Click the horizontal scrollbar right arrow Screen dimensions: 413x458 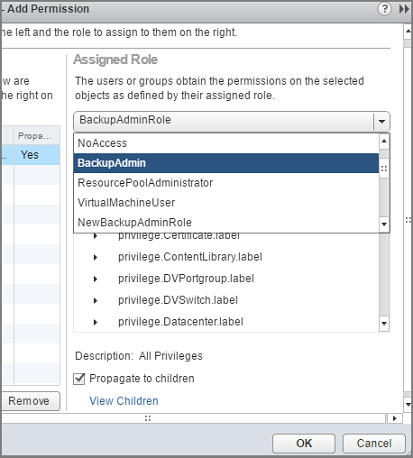pyautogui.click(x=395, y=418)
